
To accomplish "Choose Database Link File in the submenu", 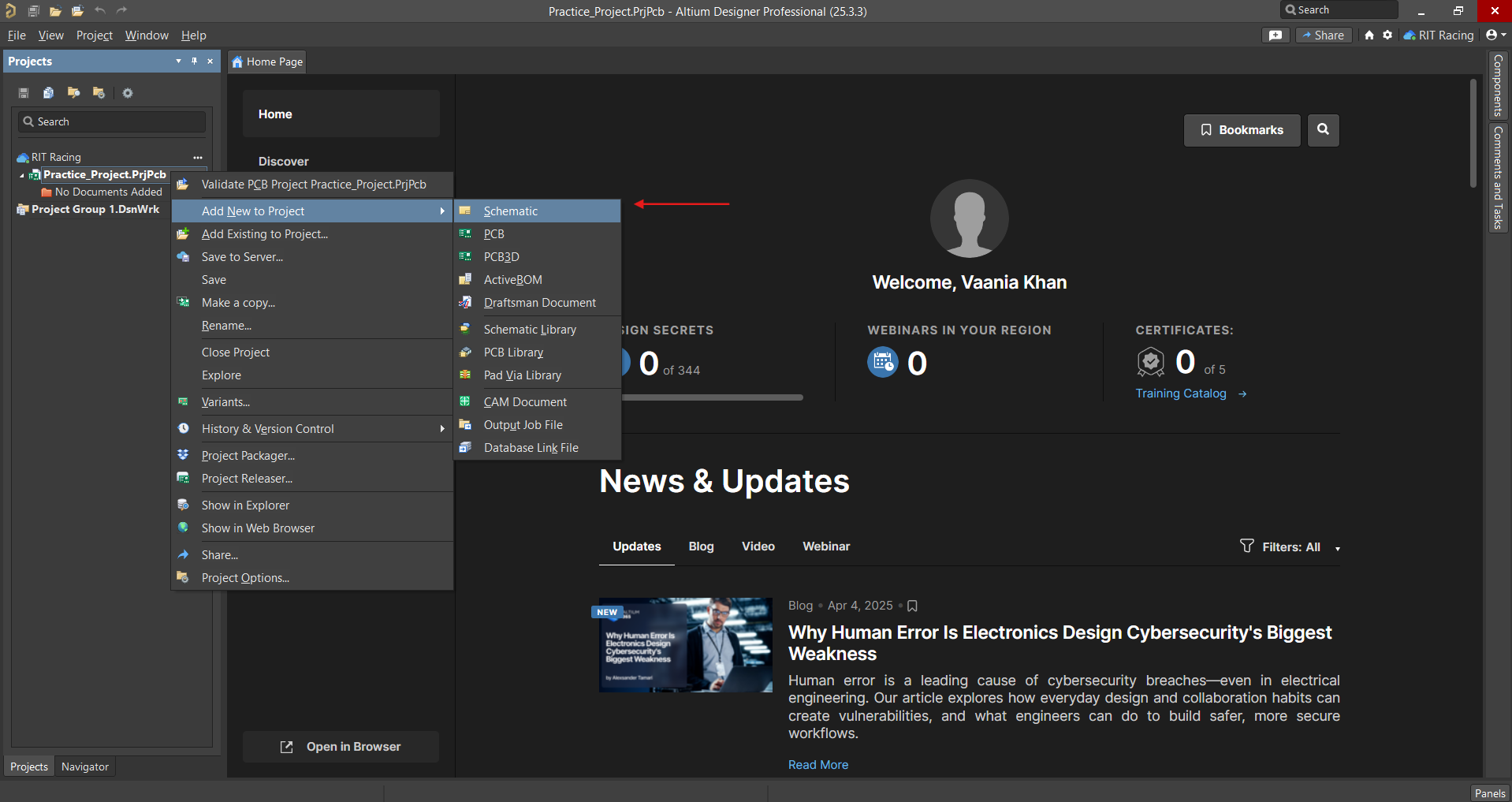I will (537, 448).
